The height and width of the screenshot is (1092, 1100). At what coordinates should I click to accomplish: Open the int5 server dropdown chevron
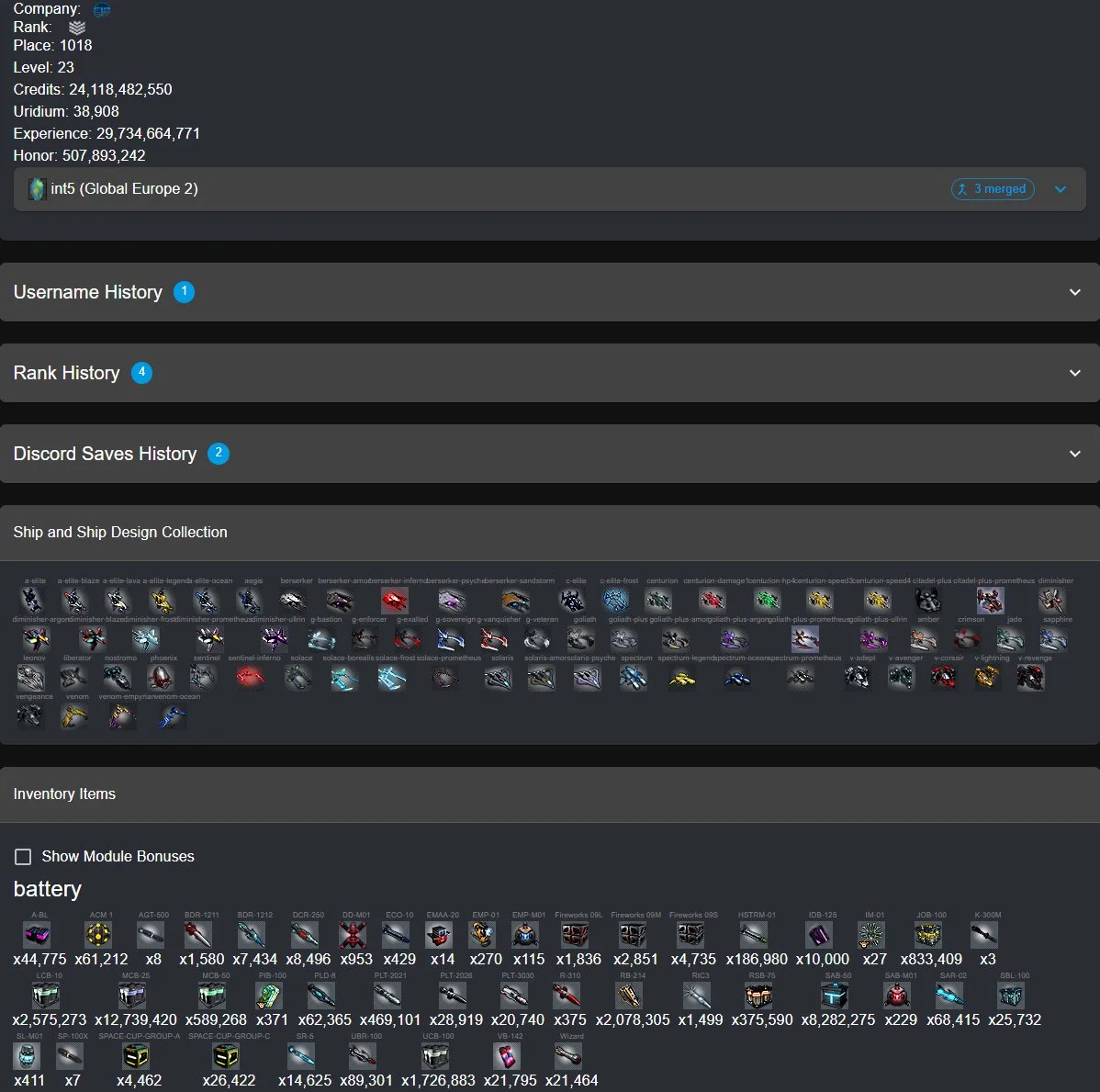1061,189
